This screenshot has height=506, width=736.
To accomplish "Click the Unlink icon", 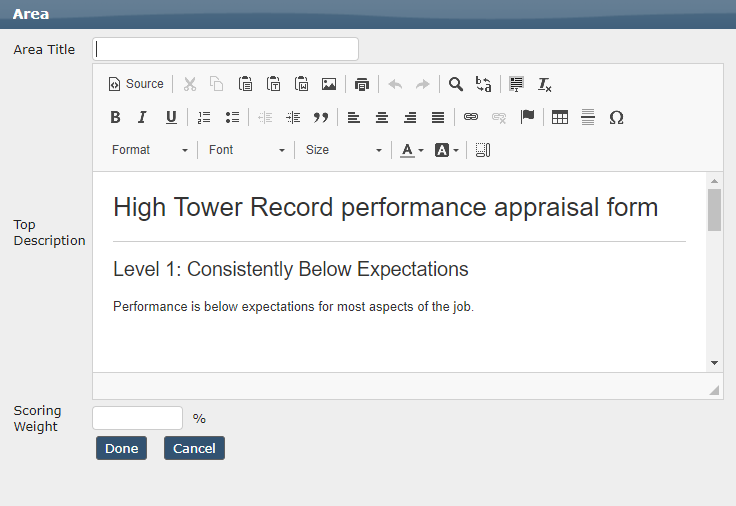I will pos(499,117).
